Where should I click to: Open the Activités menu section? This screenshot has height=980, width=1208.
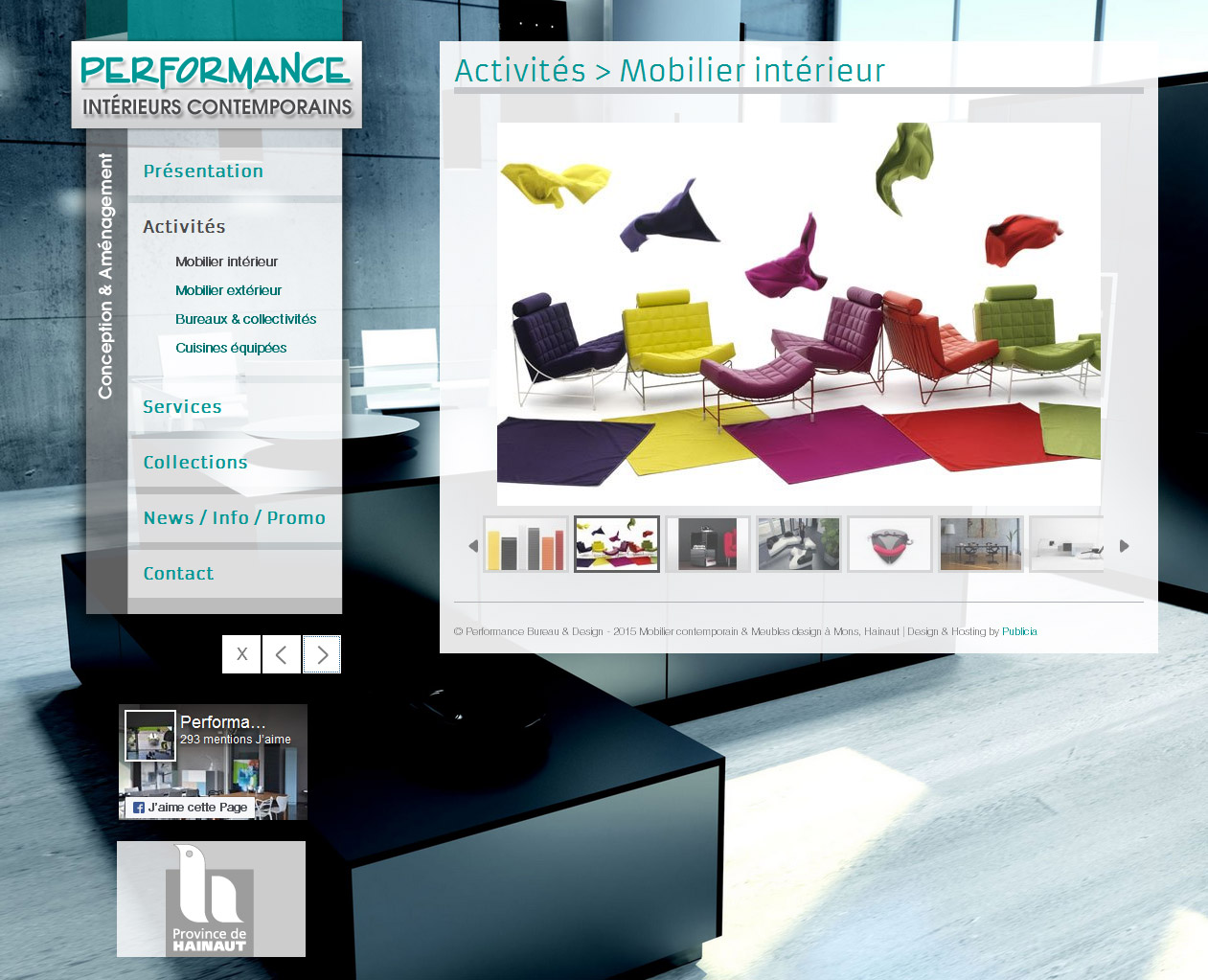click(x=184, y=226)
